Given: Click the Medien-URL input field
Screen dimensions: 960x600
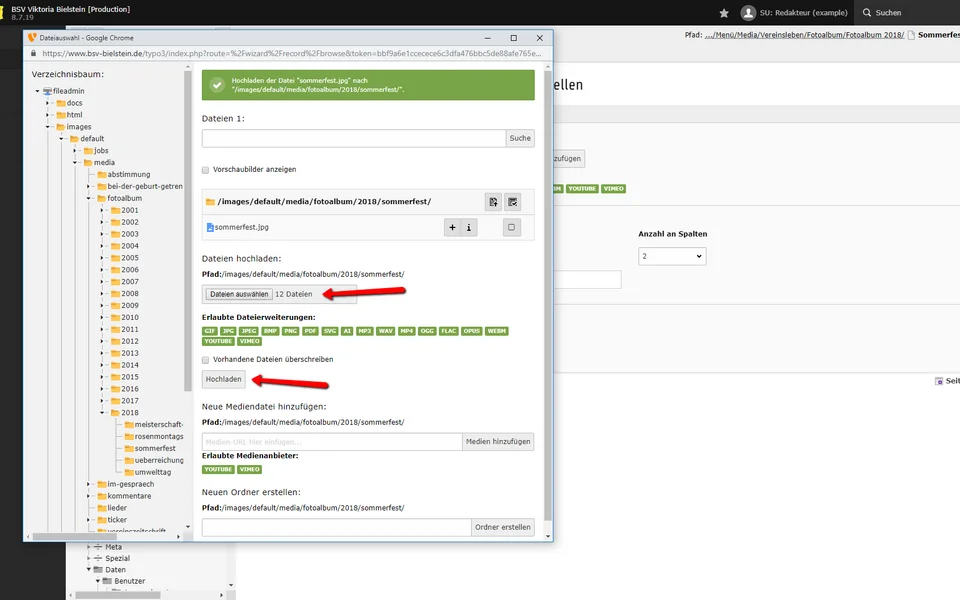Looking at the screenshot, I should (x=332, y=442).
